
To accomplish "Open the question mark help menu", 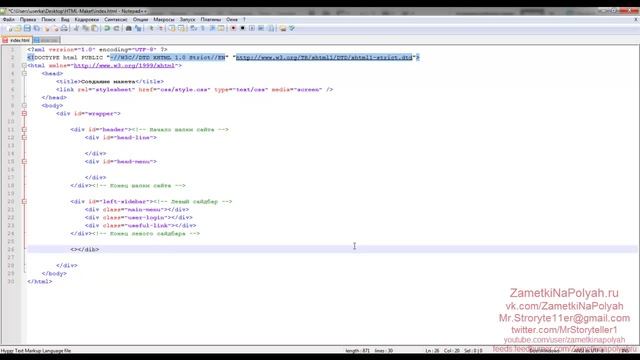I will [x=244, y=20].
